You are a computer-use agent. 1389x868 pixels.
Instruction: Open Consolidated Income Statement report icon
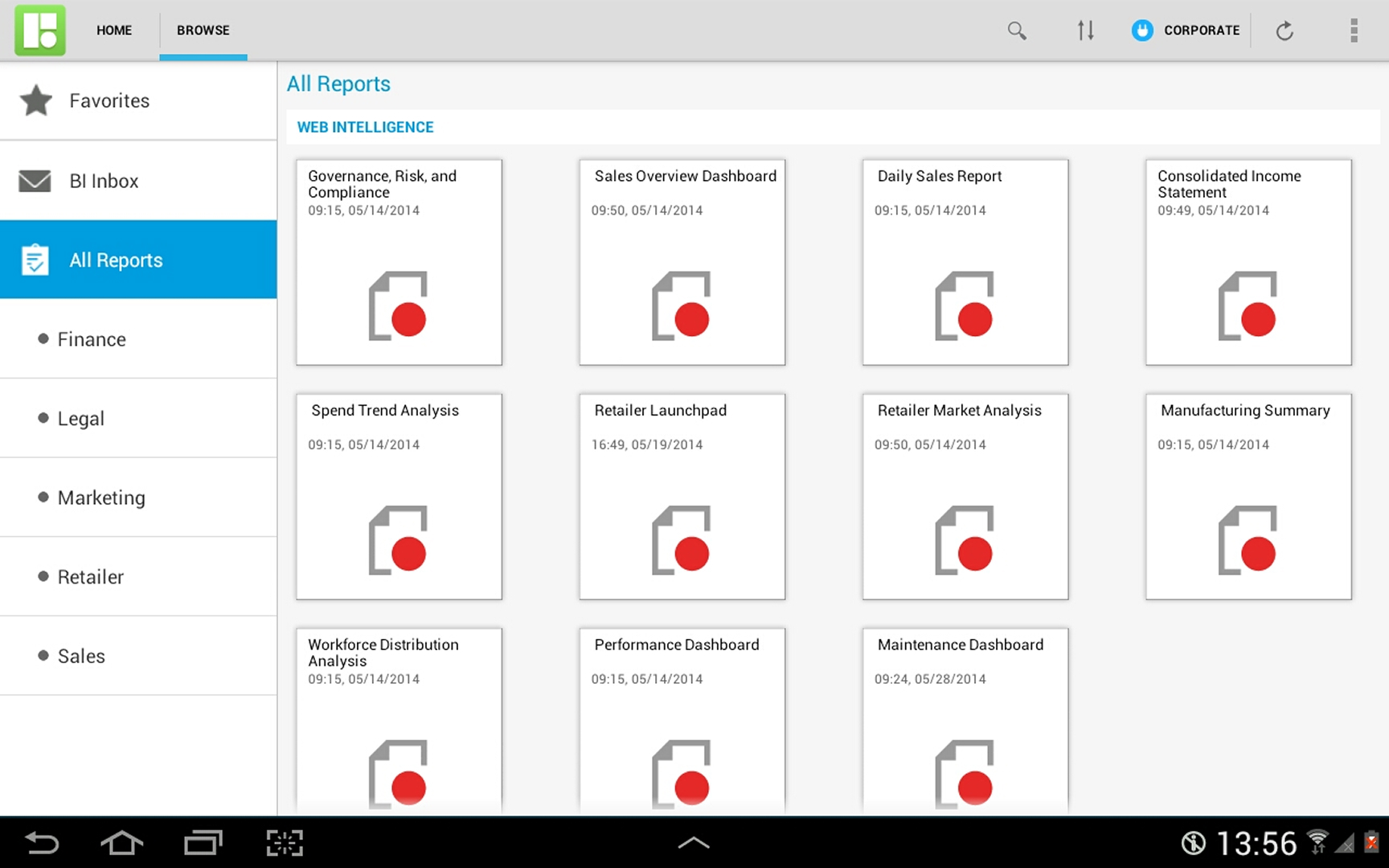[1248, 306]
